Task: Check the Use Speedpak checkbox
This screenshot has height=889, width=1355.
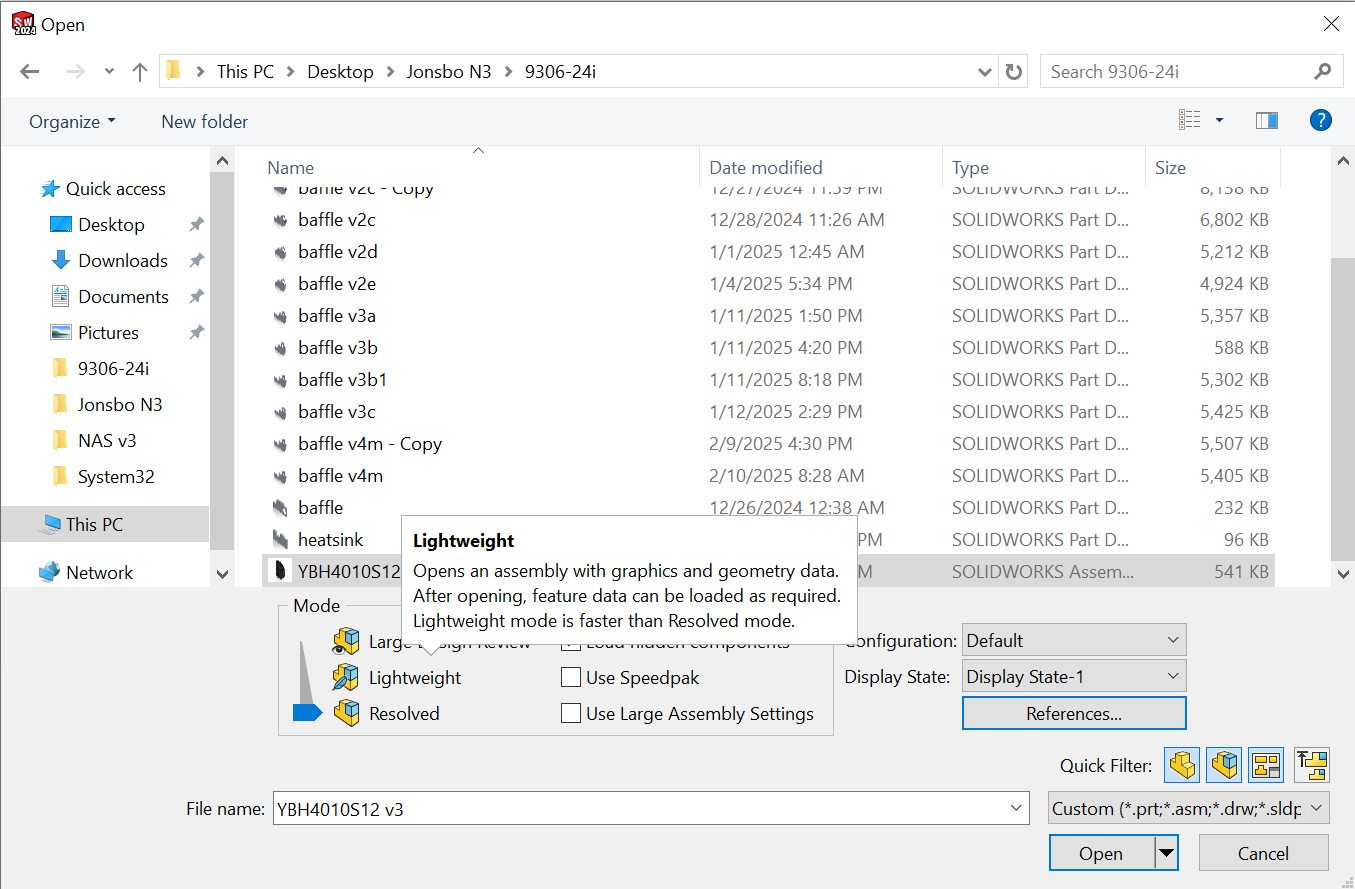Action: 571,677
